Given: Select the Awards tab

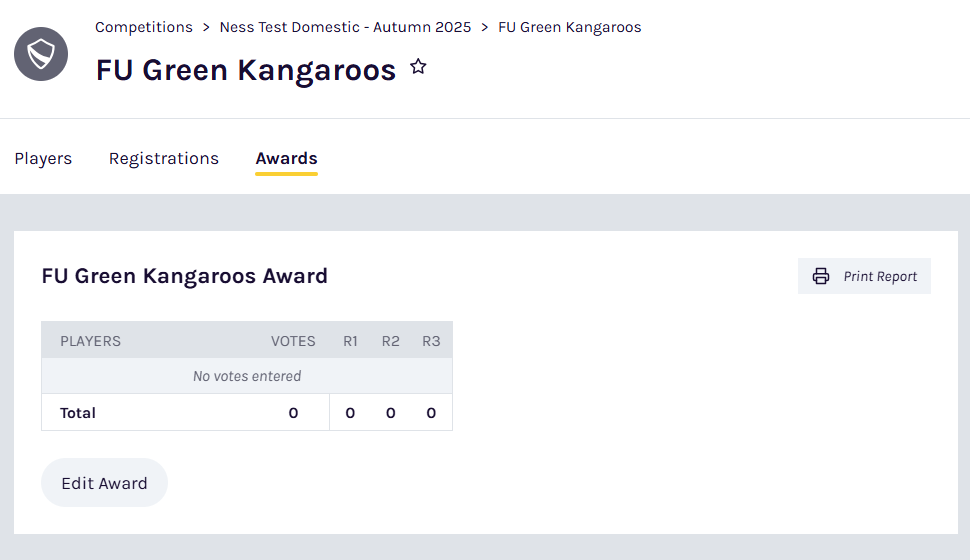Looking at the screenshot, I should [286, 158].
